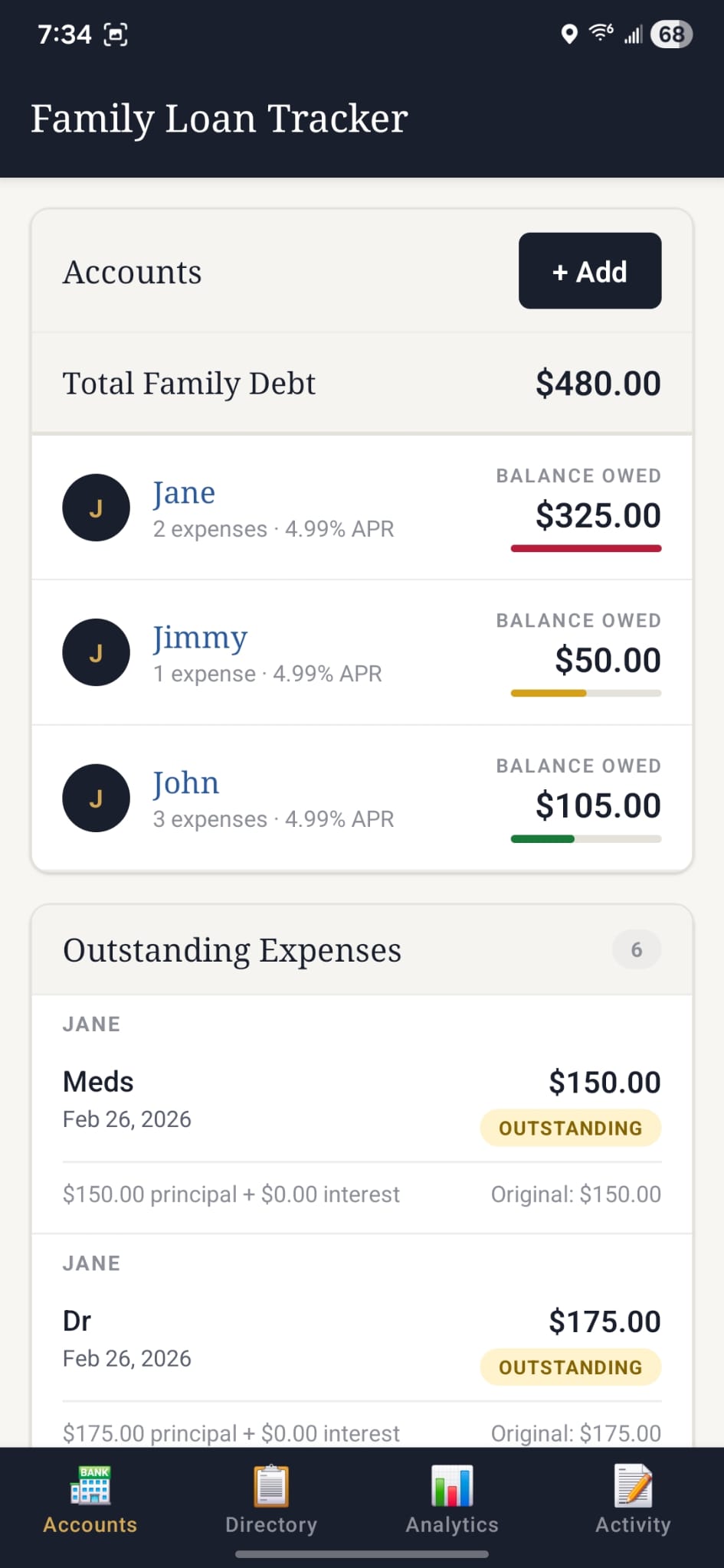Tap Jimmy's J avatar circle
Screen dimensions: 724x1568
(x=96, y=652)
